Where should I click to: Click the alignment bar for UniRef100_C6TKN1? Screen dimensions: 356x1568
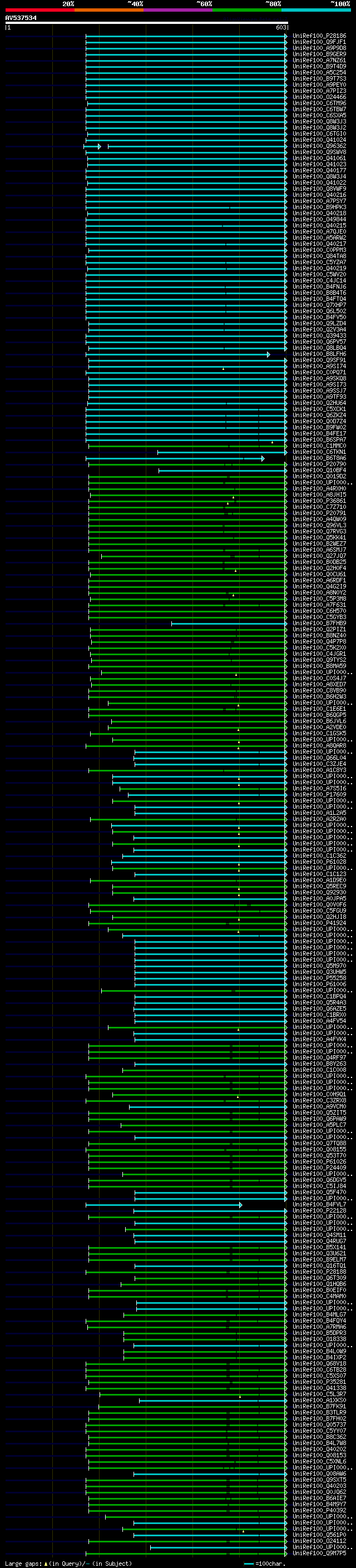click(x=222, y=452)
